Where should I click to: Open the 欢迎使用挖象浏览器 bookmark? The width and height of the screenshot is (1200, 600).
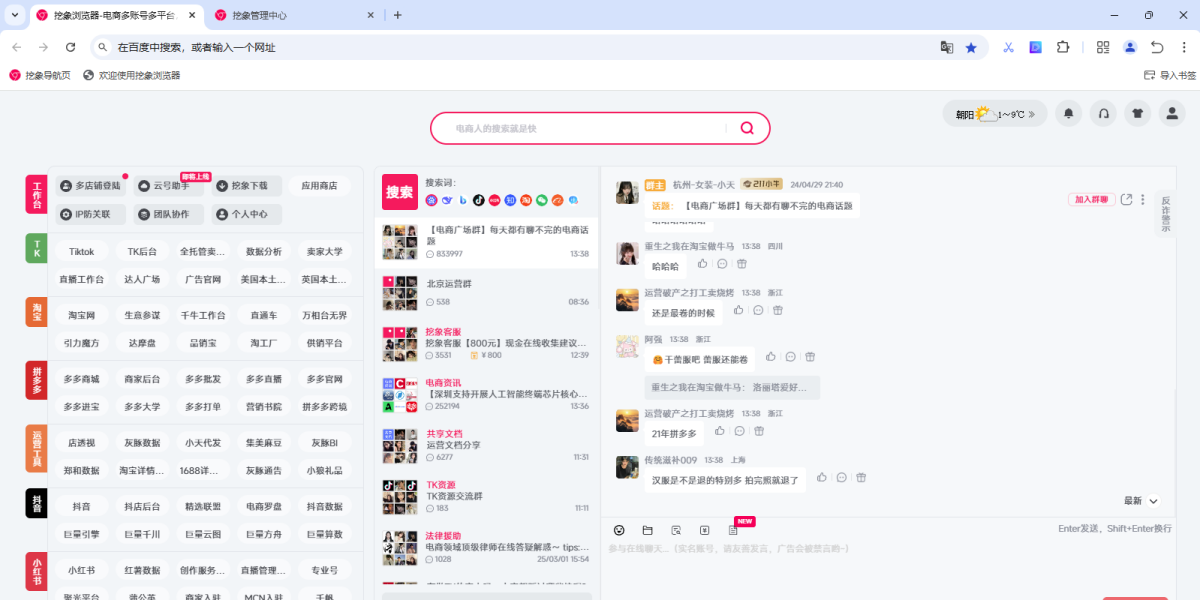click(x=132, y=75)
